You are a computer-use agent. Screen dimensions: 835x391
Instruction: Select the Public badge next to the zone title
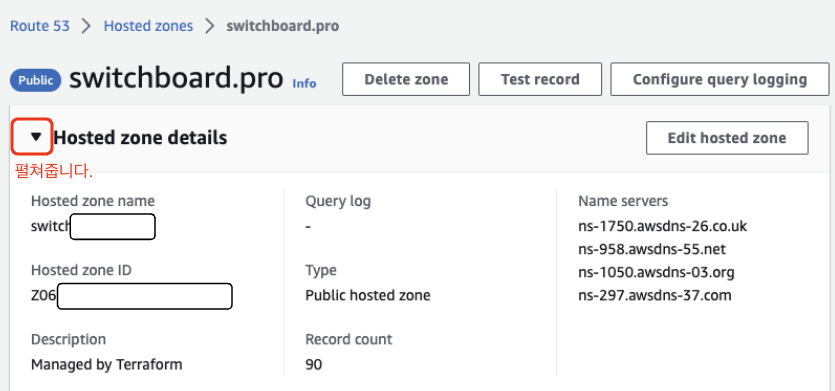(x=36, y=80)
